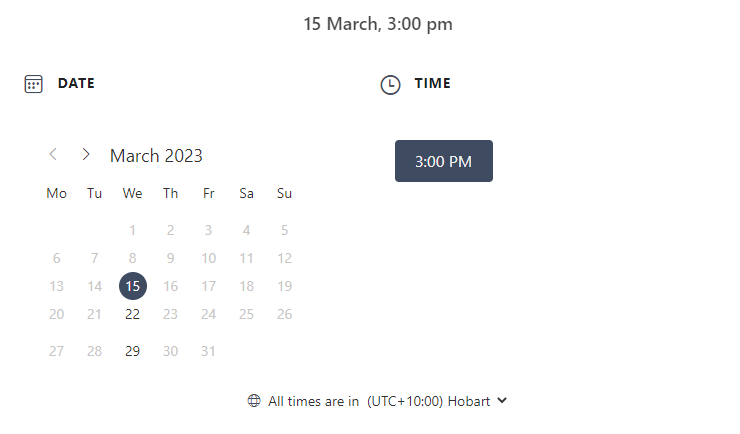Click the date 27 in the calendar
Image resolution: width=740 pixels, height=434 pixels.
[57, 351]
